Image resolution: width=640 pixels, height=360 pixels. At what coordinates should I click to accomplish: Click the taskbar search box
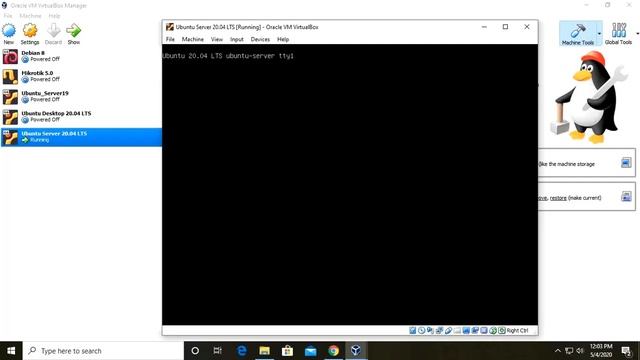pos(103,351)
